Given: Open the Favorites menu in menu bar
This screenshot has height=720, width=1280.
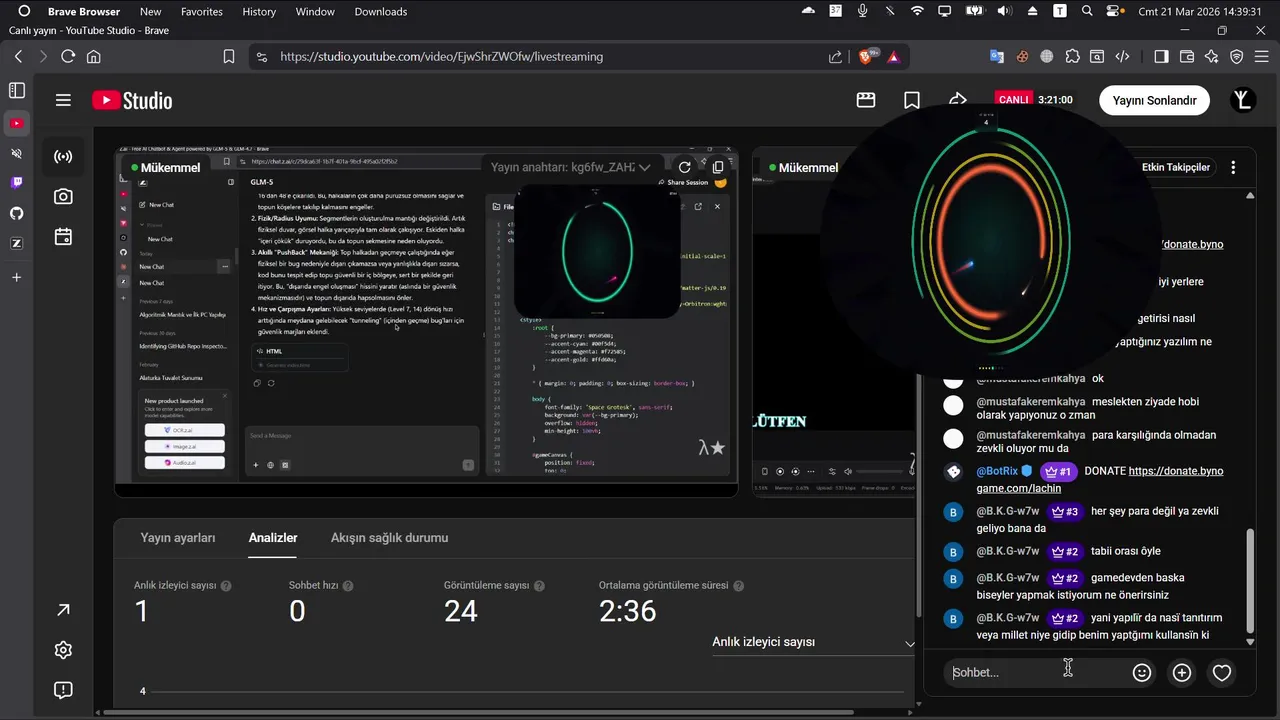Looking at the screenshot, I should [x=202, y=11].
